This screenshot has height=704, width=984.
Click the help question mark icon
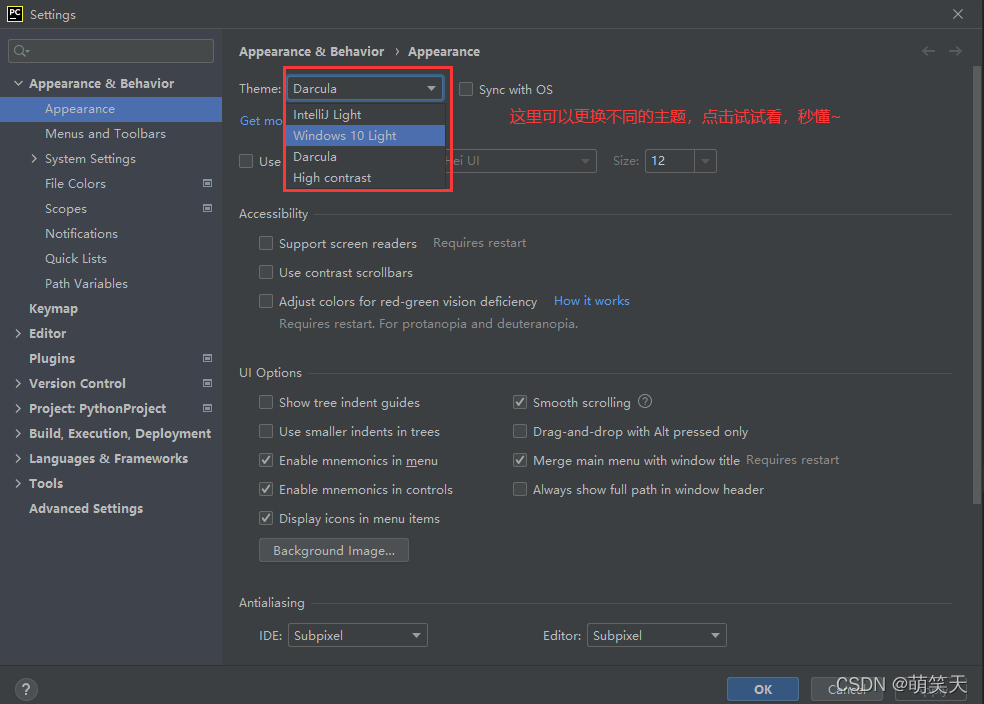pyautogui.click(x=27, y=689)
